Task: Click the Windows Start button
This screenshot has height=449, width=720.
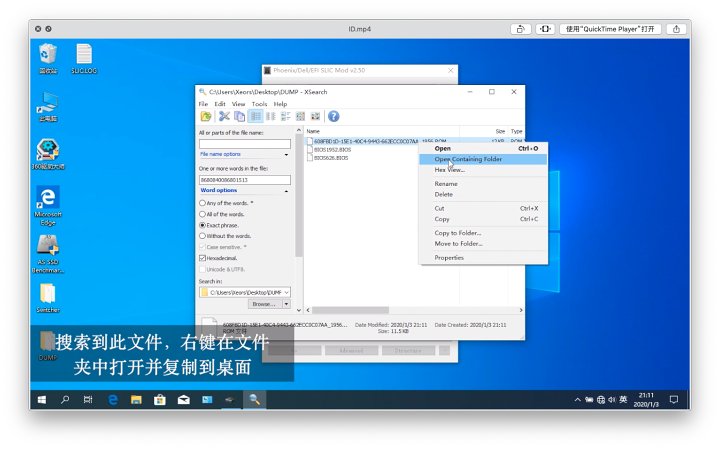Action: [x=43, y=399]
